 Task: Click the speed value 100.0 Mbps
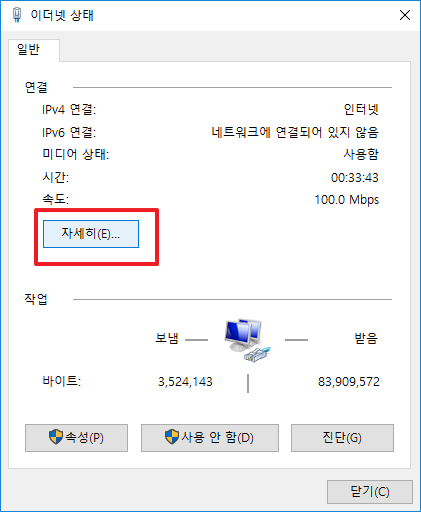pyautogui.click(x=347, y=200)
